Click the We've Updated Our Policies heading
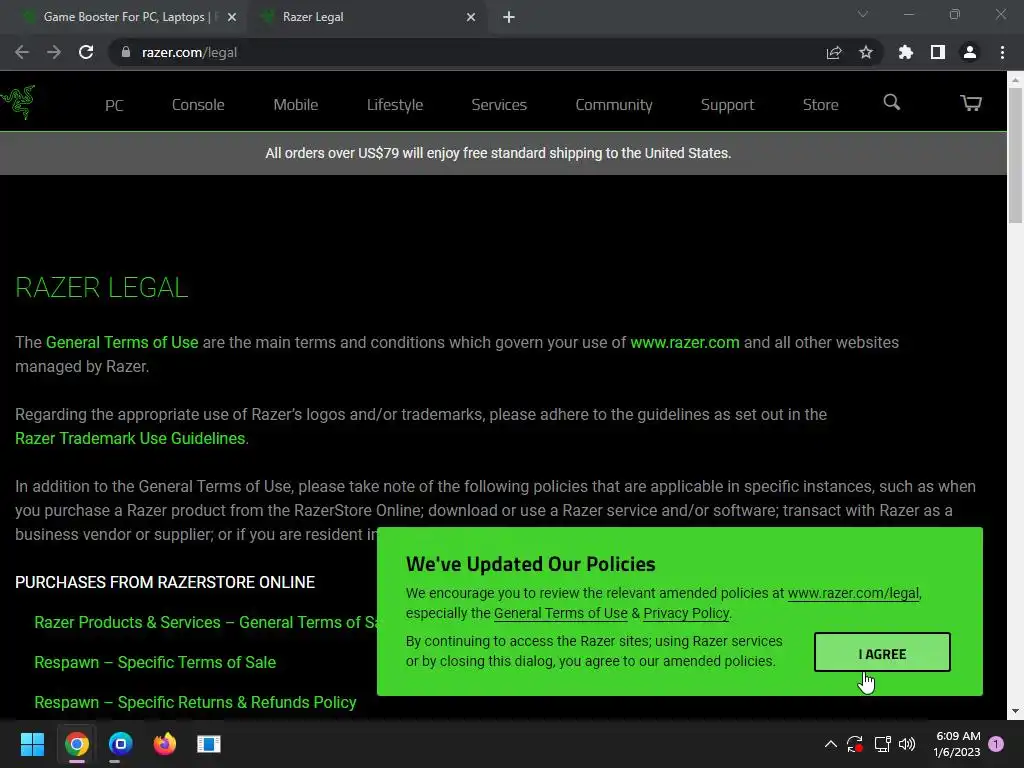This screenshot has width=1024, height=768. 530,564
